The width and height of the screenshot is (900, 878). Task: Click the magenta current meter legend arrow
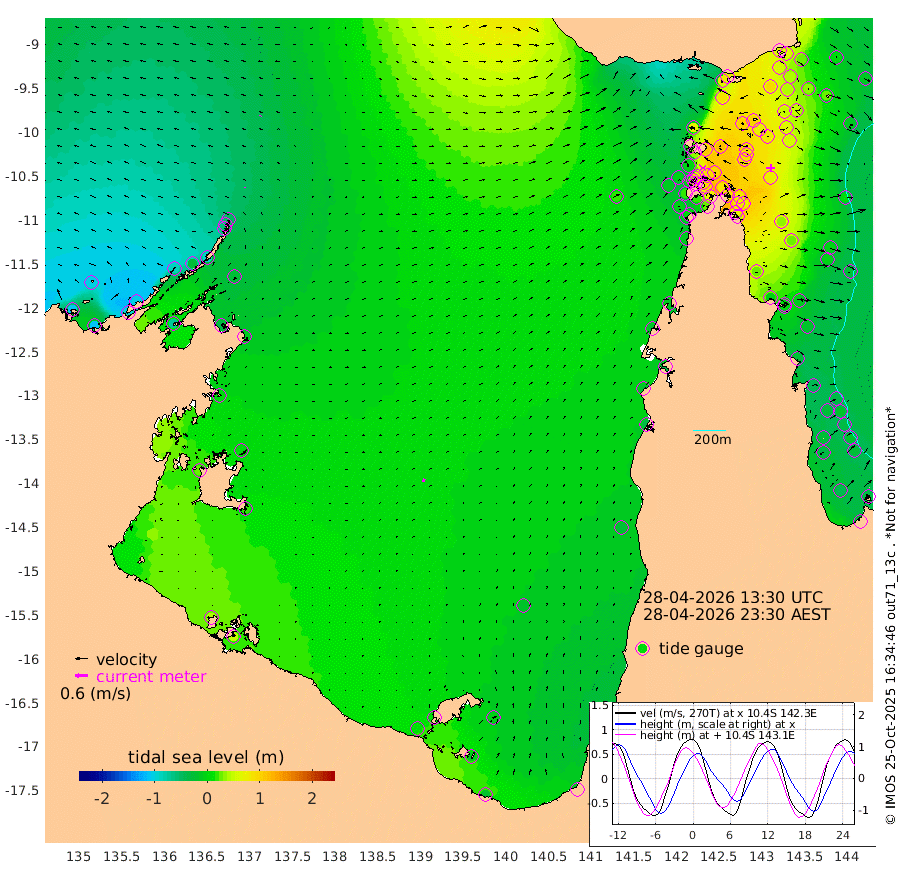[82, 676]
